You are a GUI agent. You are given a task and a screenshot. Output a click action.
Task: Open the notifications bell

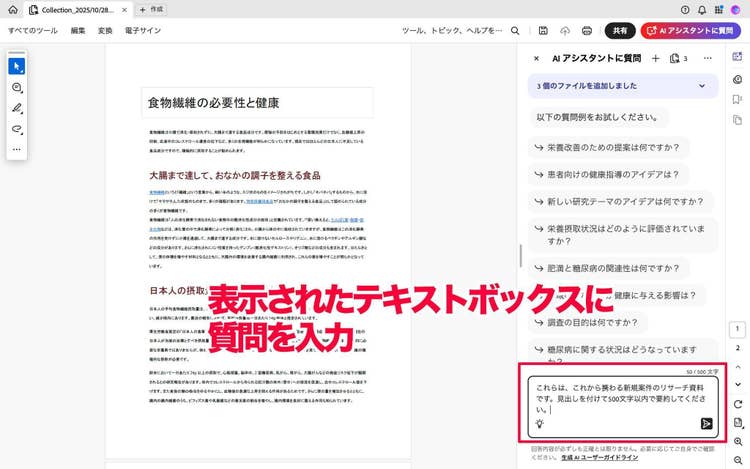click(x=702, y=9)
